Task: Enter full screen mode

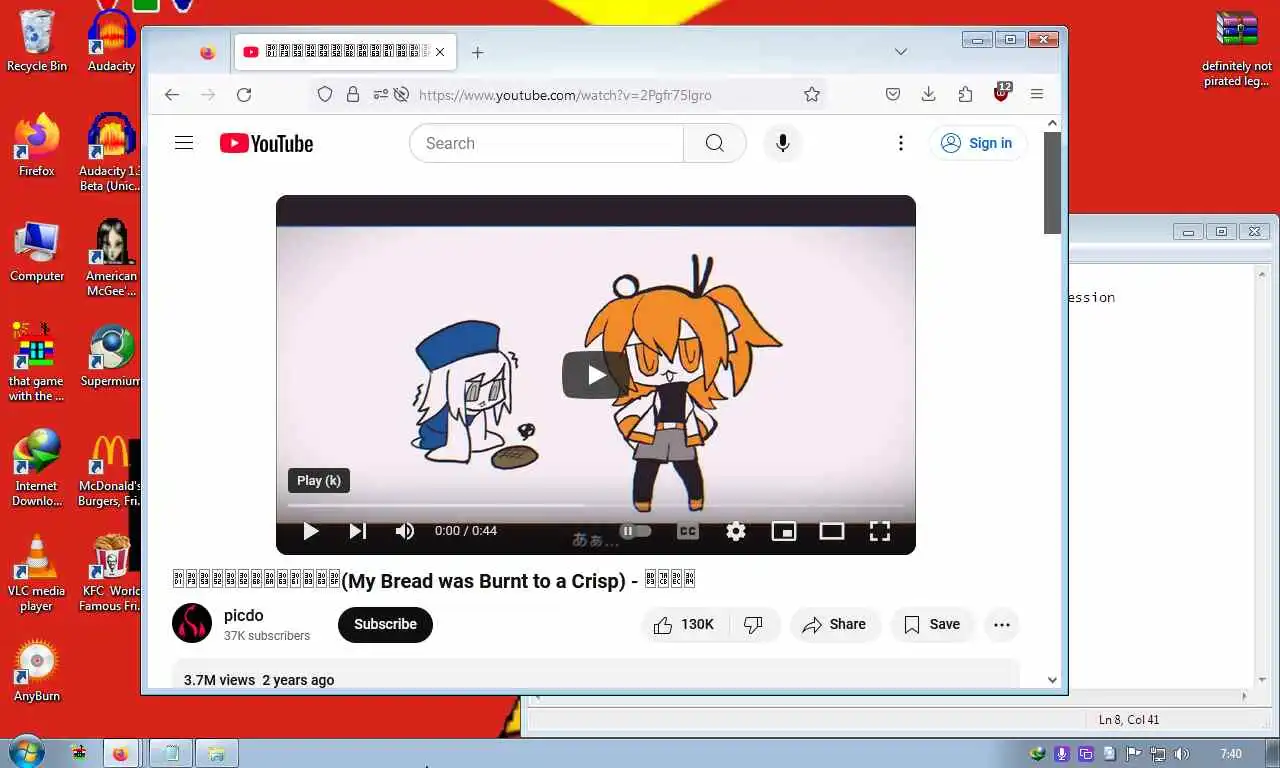Action: tap(880, 531)
